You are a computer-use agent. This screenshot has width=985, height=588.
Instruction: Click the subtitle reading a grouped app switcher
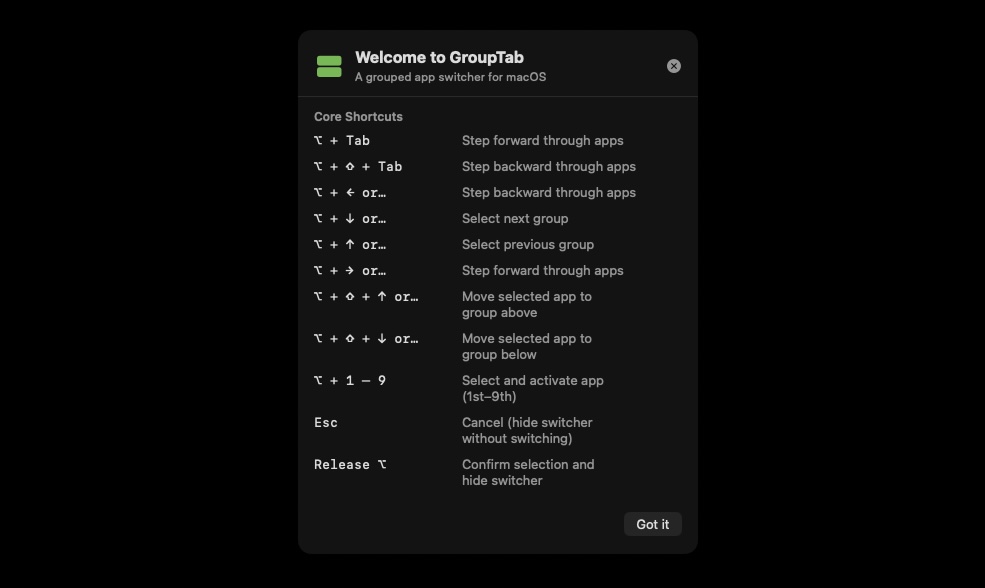pos(450,76)
